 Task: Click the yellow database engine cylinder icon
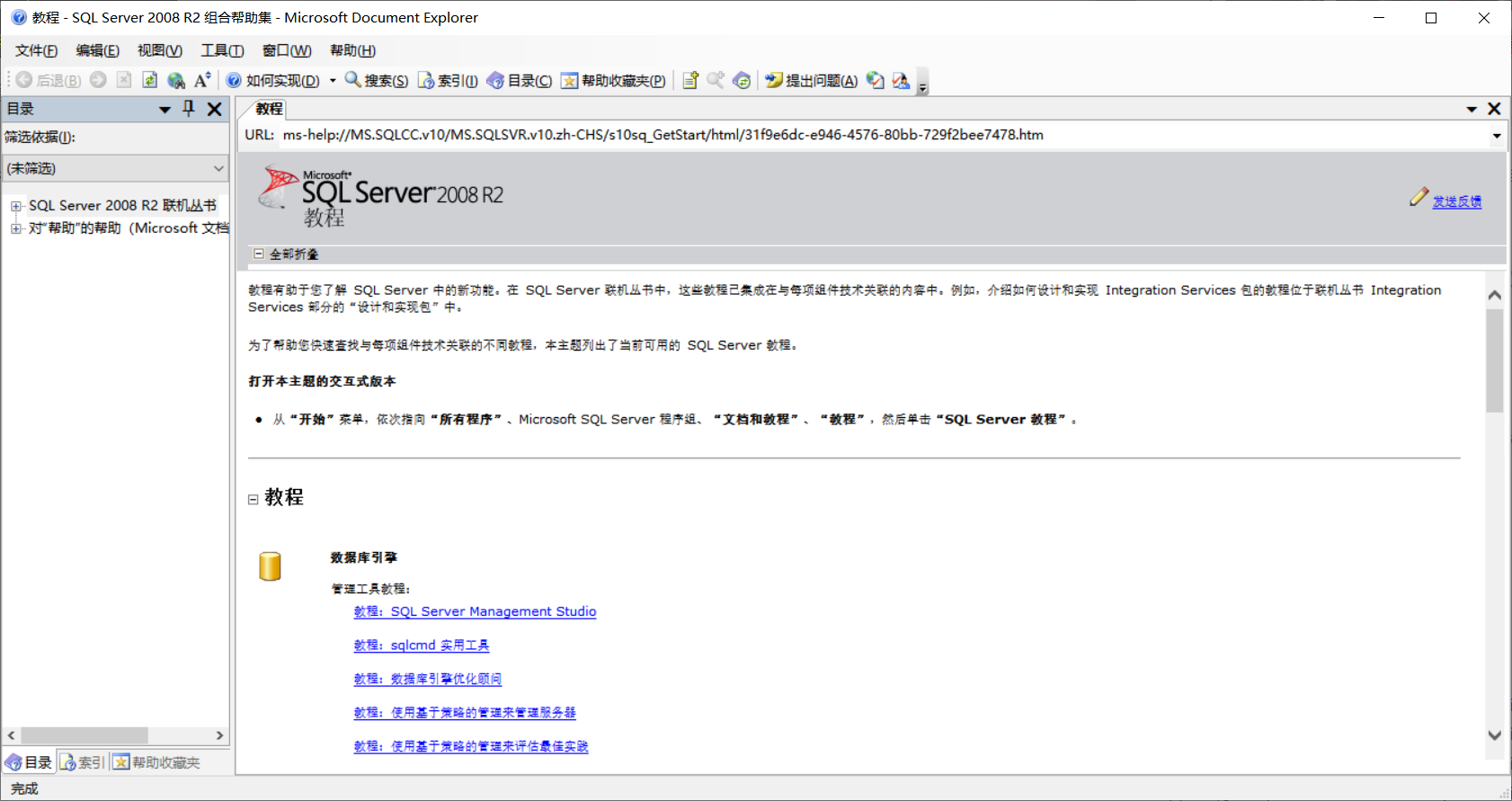[270, 565]
